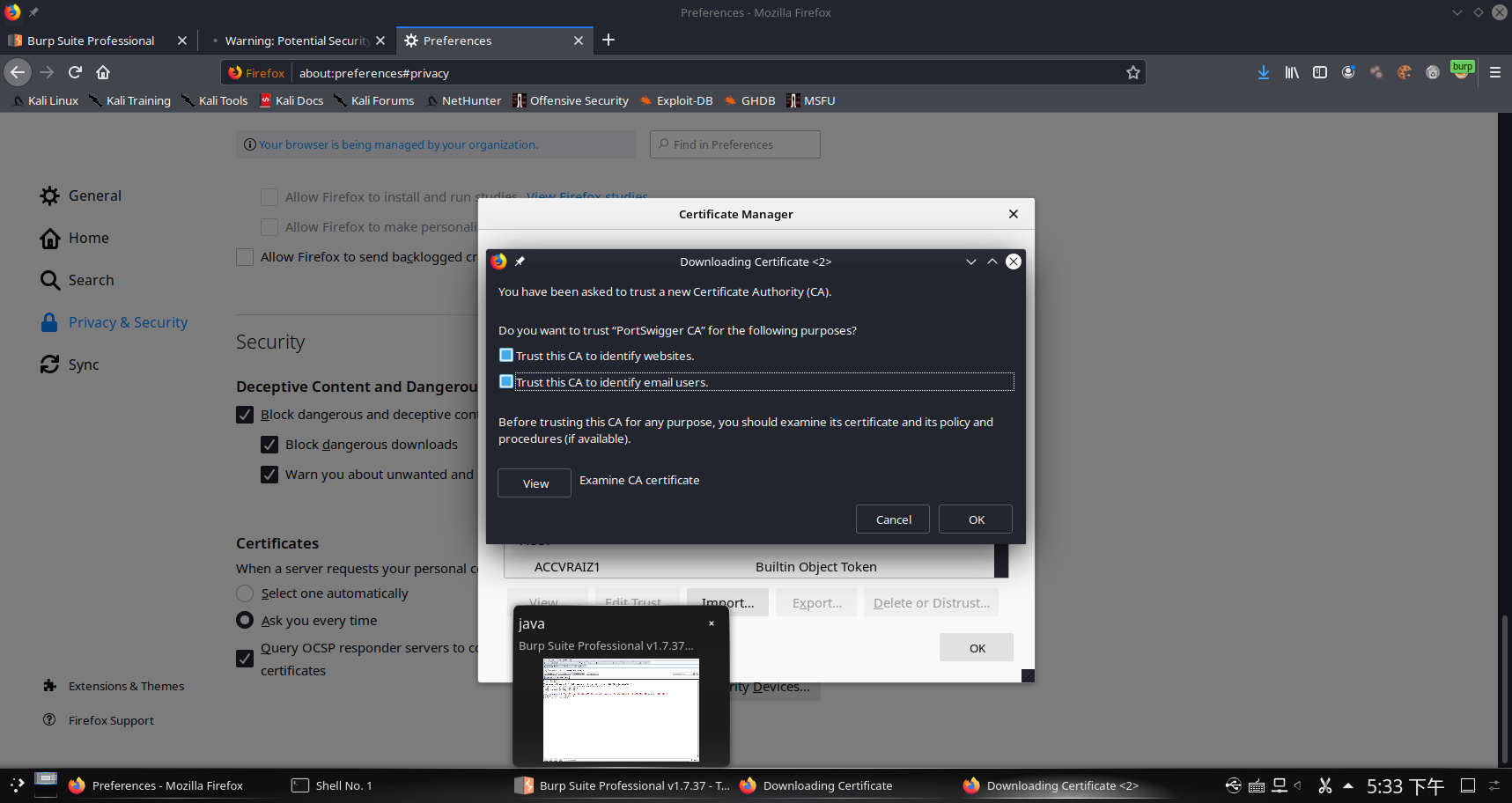Click the show desktop square icon

[1468, 785]
